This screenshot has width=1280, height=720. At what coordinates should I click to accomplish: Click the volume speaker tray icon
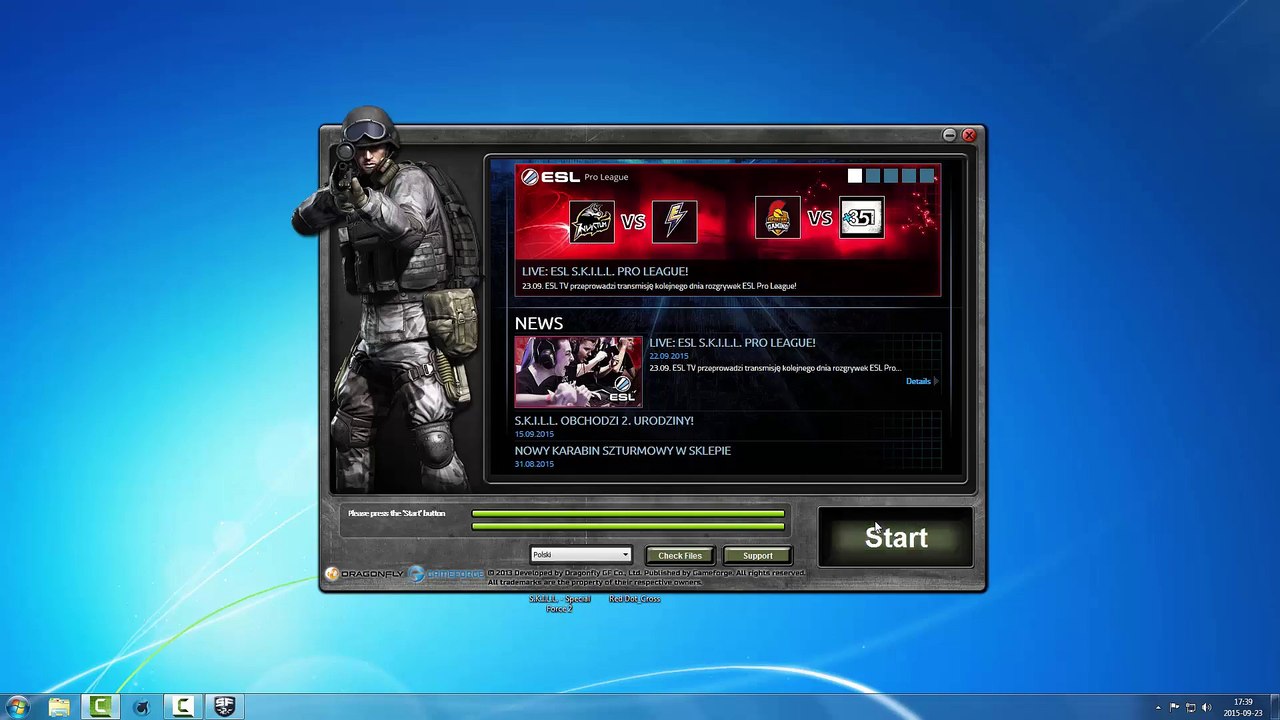1206,707
